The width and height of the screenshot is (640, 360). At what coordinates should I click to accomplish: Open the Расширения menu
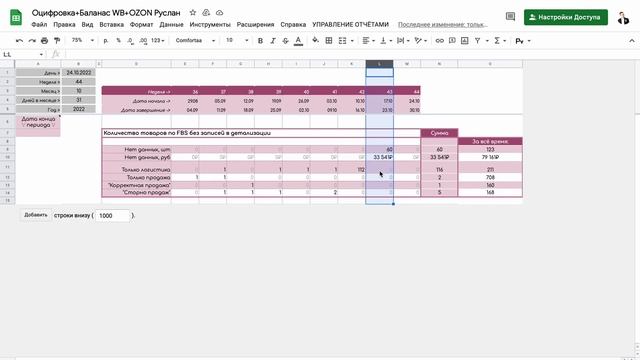tap(255, 24)
